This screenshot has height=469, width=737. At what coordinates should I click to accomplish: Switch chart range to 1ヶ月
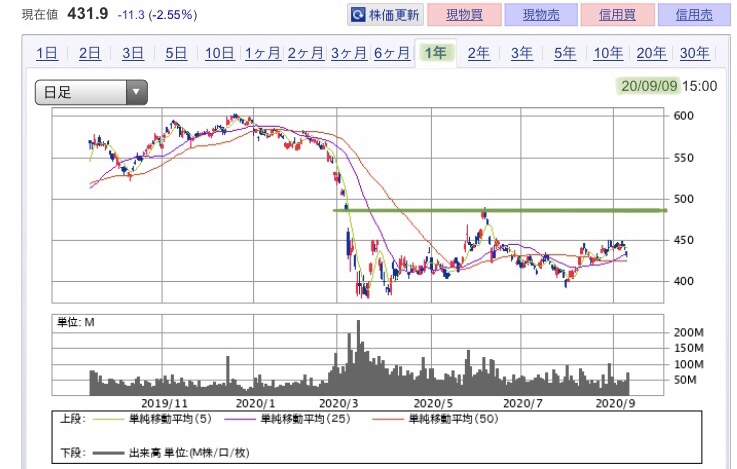(262, 53)
